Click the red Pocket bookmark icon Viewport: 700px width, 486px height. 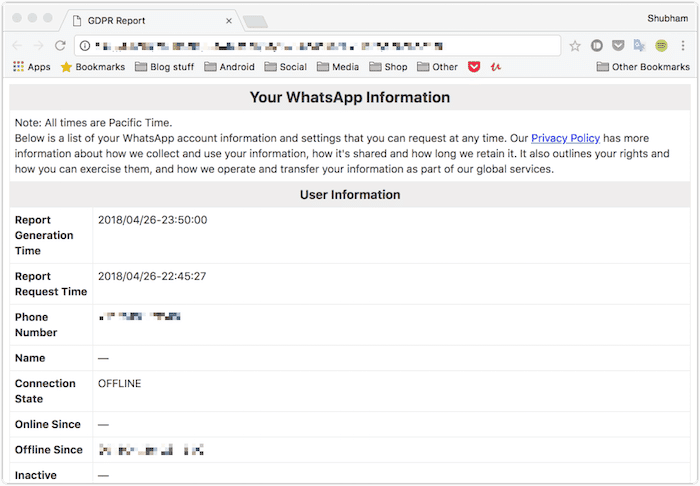click(x=474, y=67)
